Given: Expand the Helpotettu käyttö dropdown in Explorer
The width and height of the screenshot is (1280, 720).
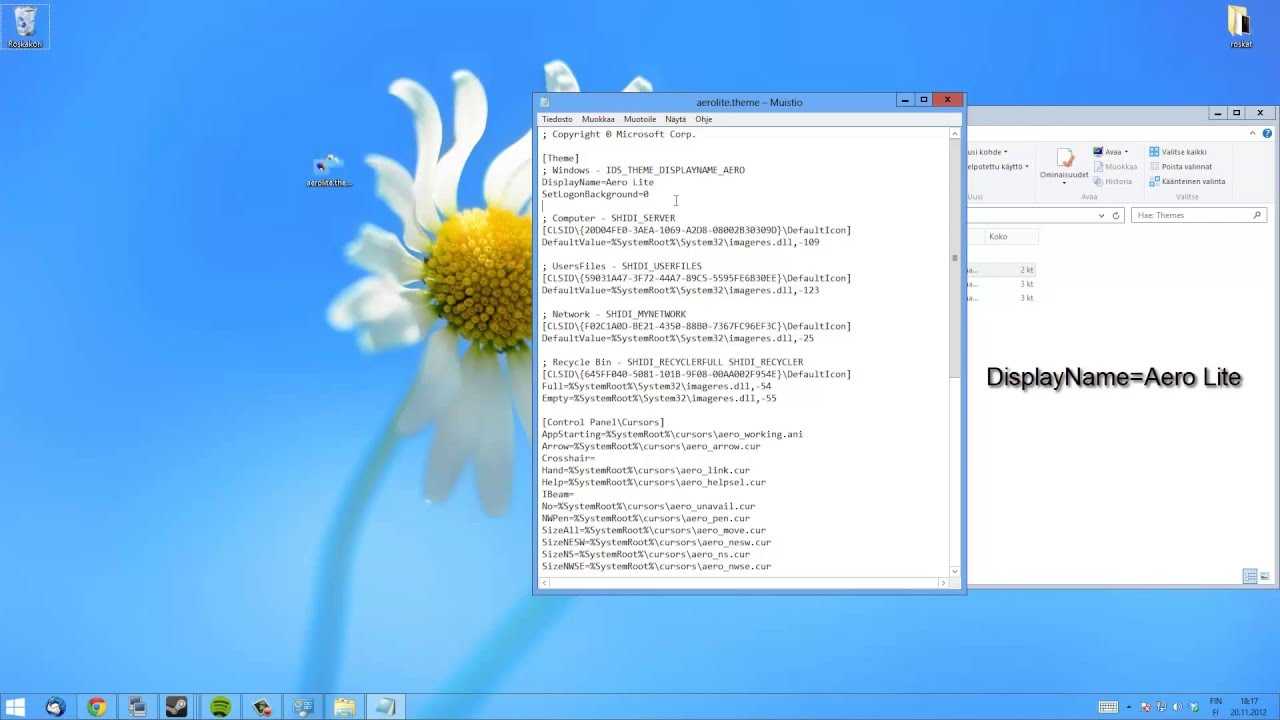Looking at the screenshot, I should pyautogui.click(x=1027, y=167).
